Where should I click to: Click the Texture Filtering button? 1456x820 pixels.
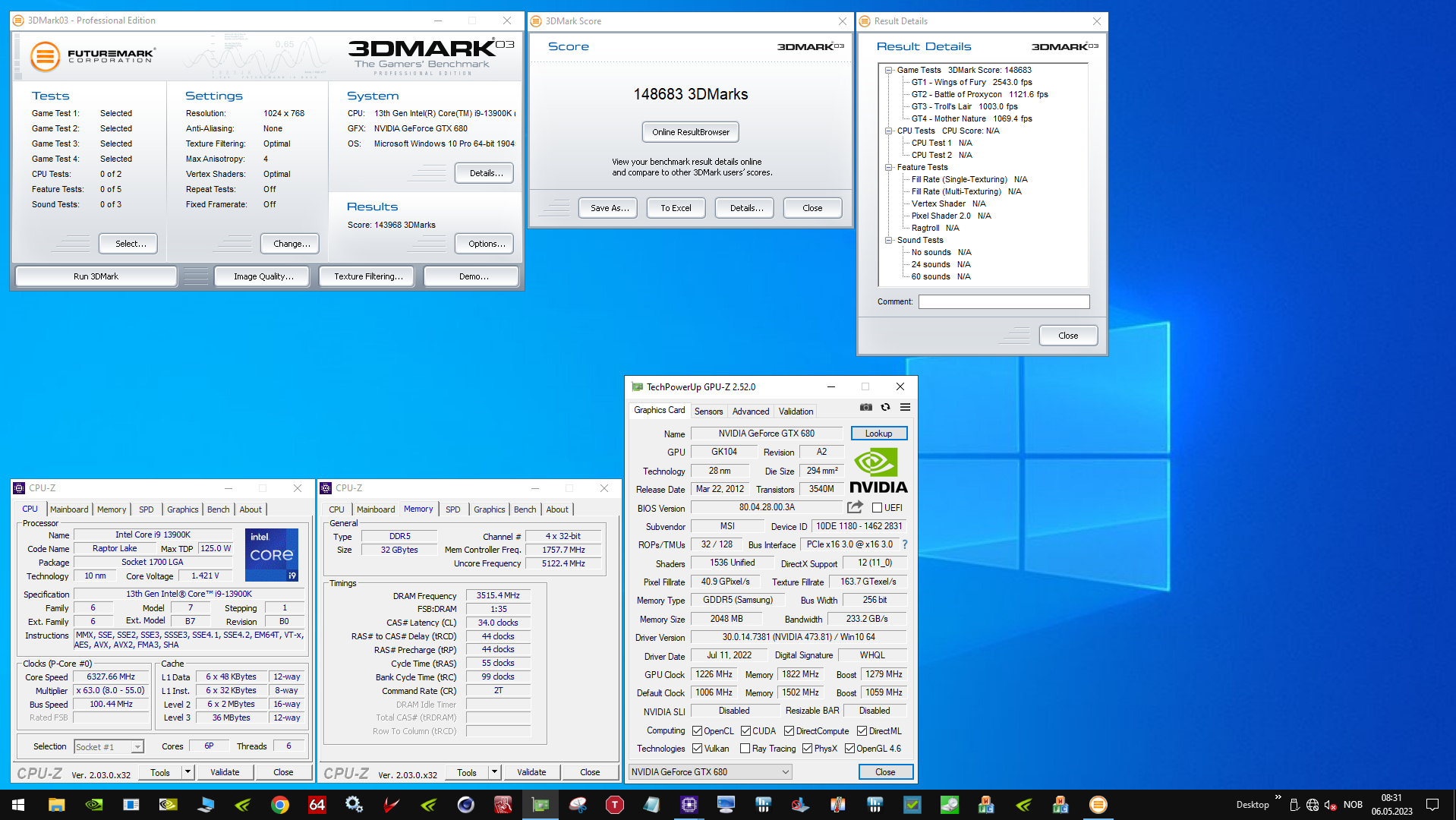tap(368, 276)
